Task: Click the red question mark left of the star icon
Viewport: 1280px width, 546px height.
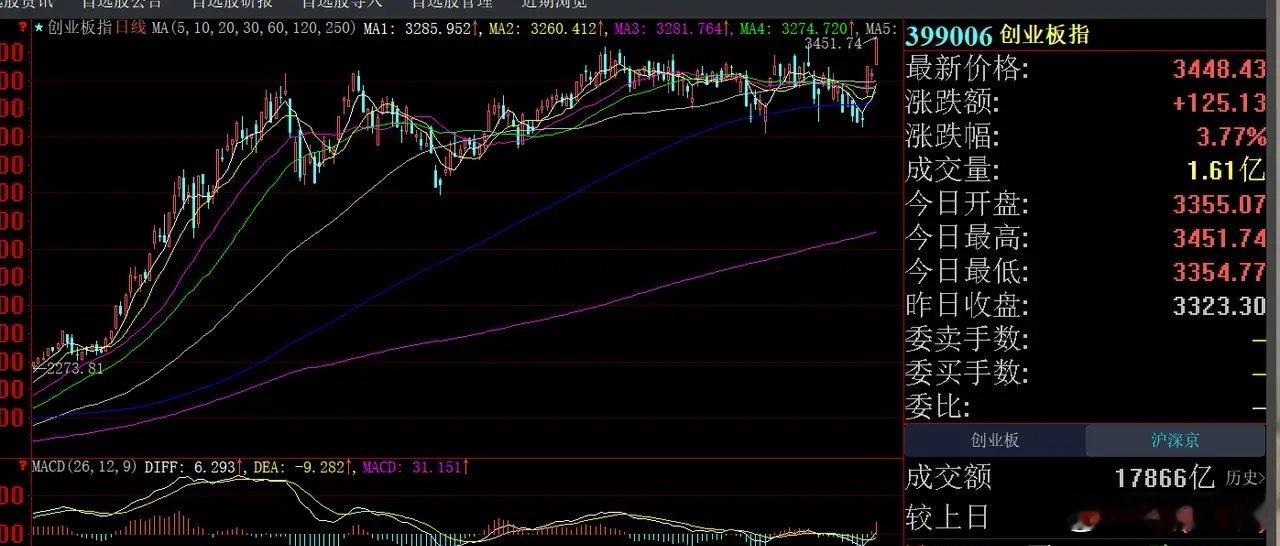Action: [21, 29]
